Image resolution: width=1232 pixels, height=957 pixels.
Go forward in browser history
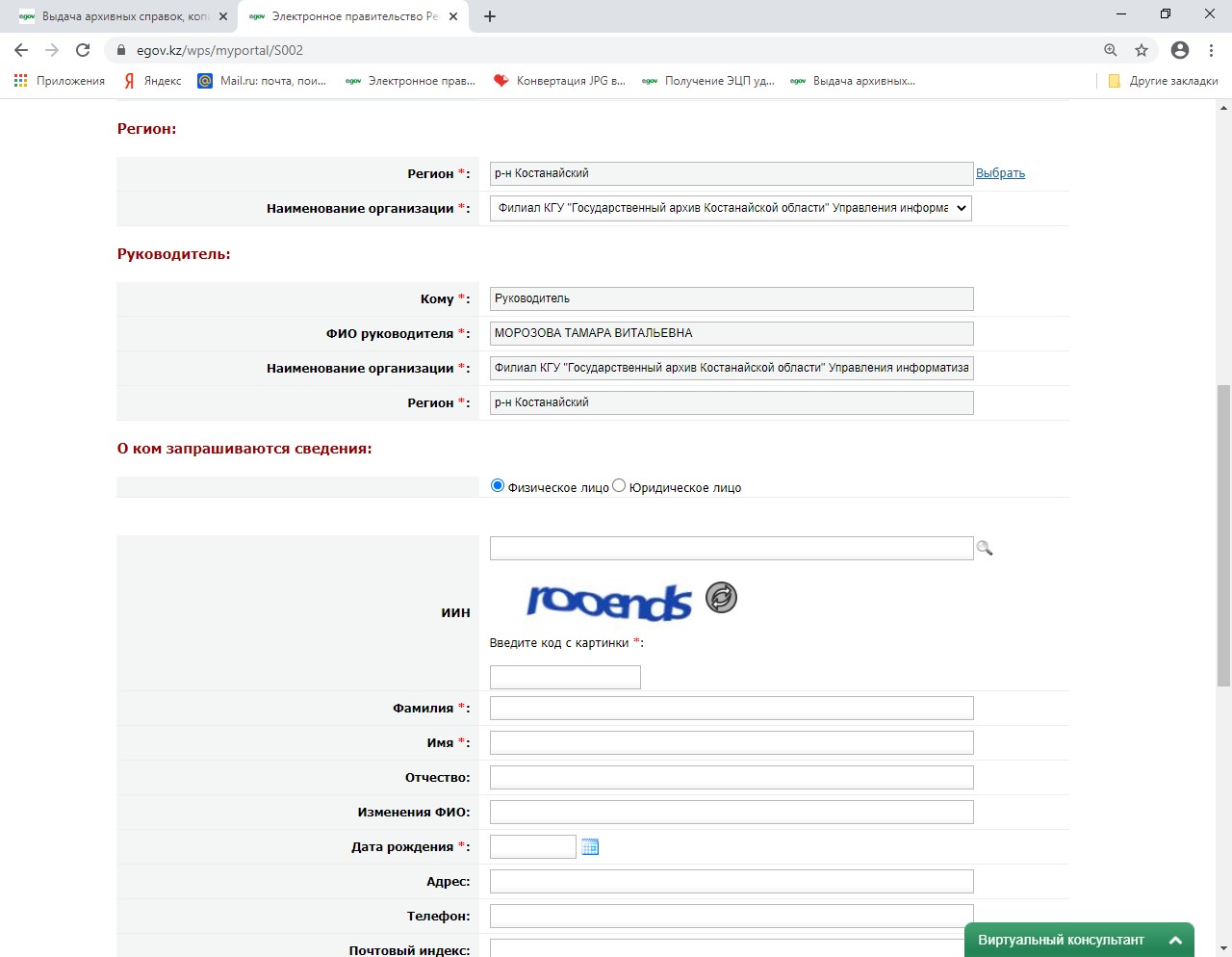click(52, 50)
